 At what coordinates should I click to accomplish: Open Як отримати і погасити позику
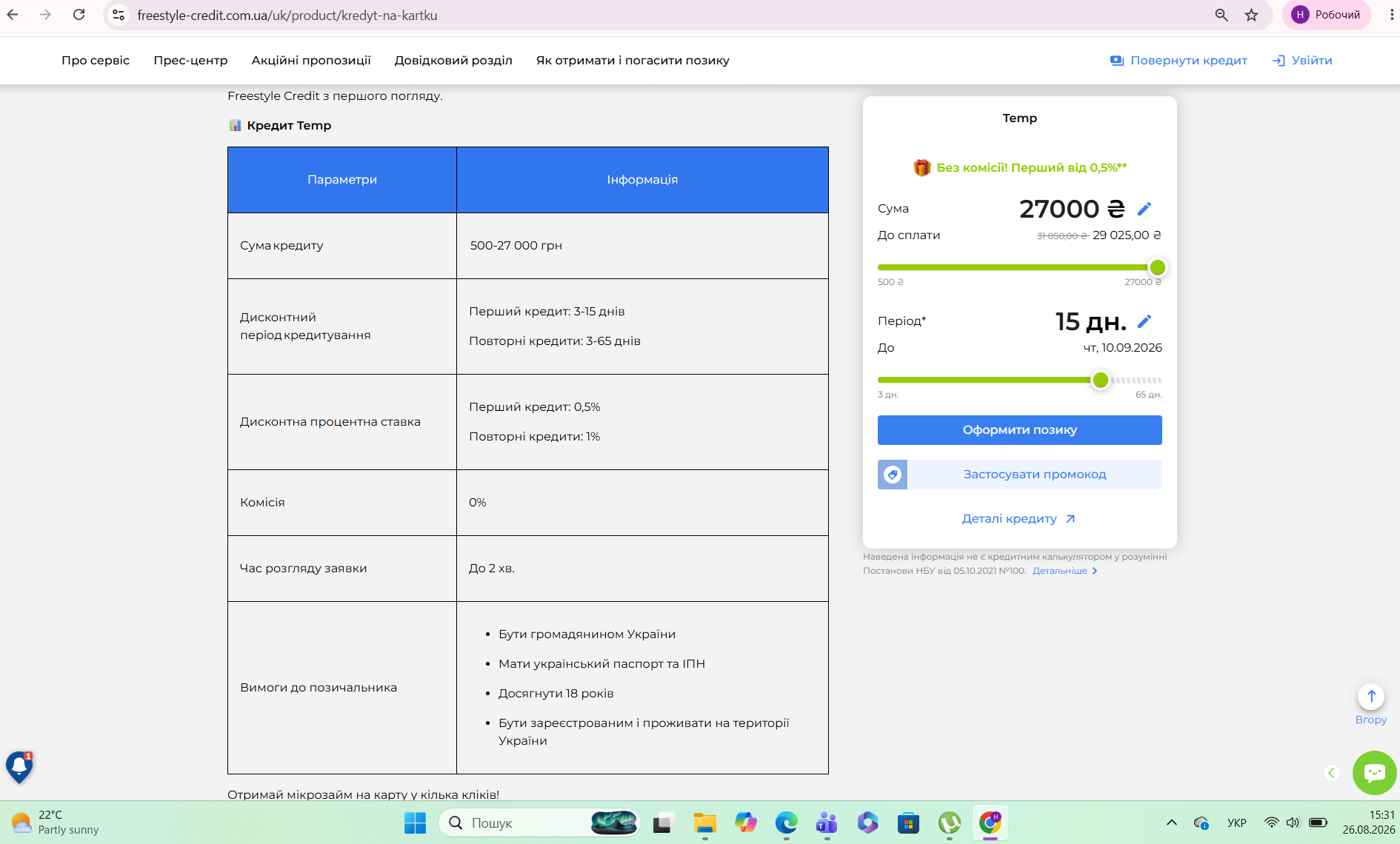pos(633,61)
